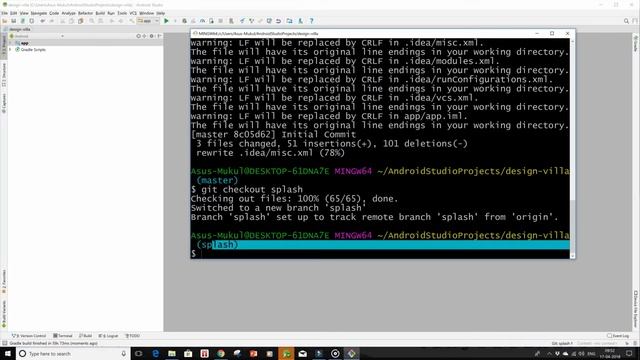640x360 pixels.
Task: Click the Scroll from Source target icon
Action: pos(138,36)
